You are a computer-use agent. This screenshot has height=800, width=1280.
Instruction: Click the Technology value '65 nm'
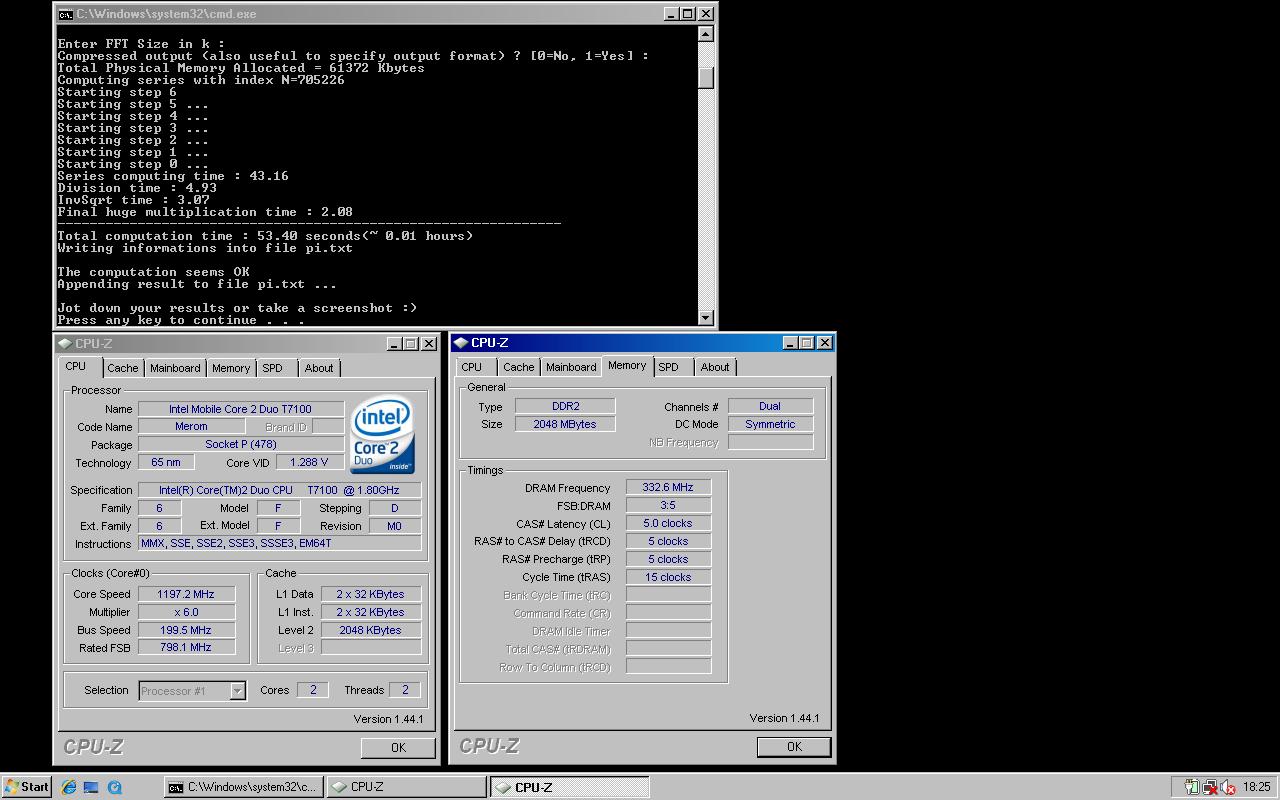(x=166, y=462)
